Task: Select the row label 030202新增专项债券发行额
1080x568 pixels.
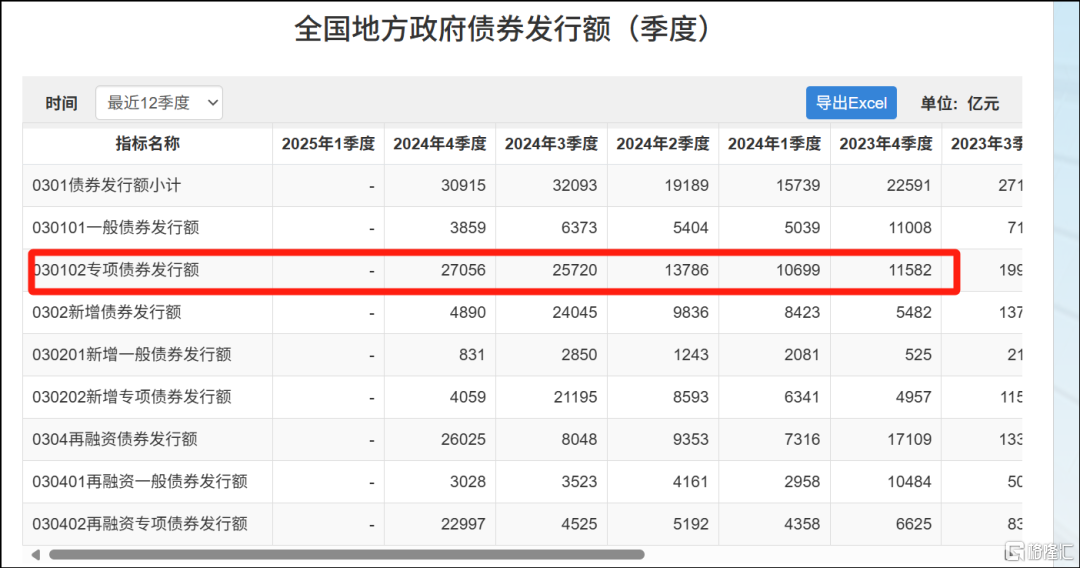Action: point(132,397)
